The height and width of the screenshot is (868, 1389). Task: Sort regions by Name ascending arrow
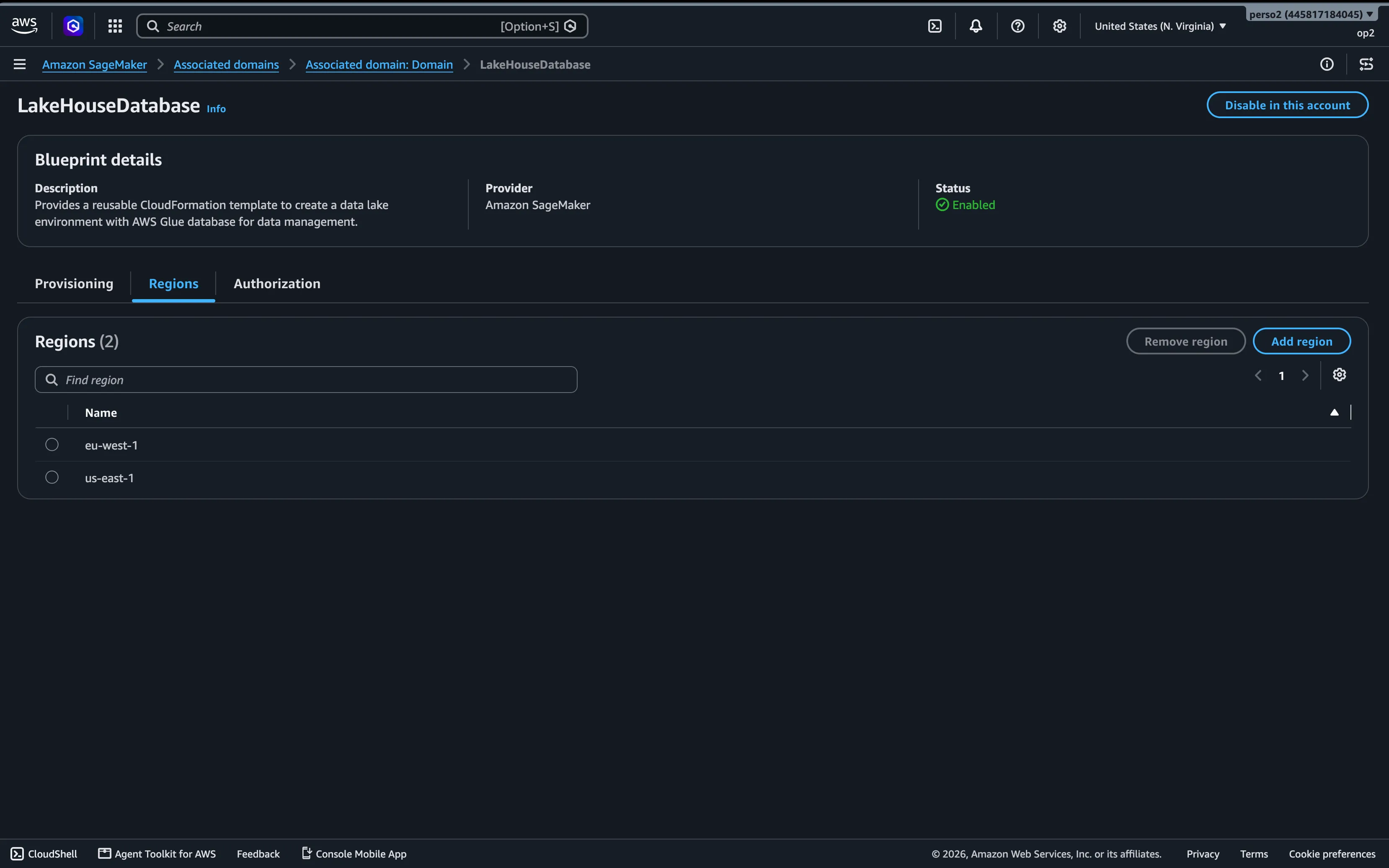tap(1335, 412)
